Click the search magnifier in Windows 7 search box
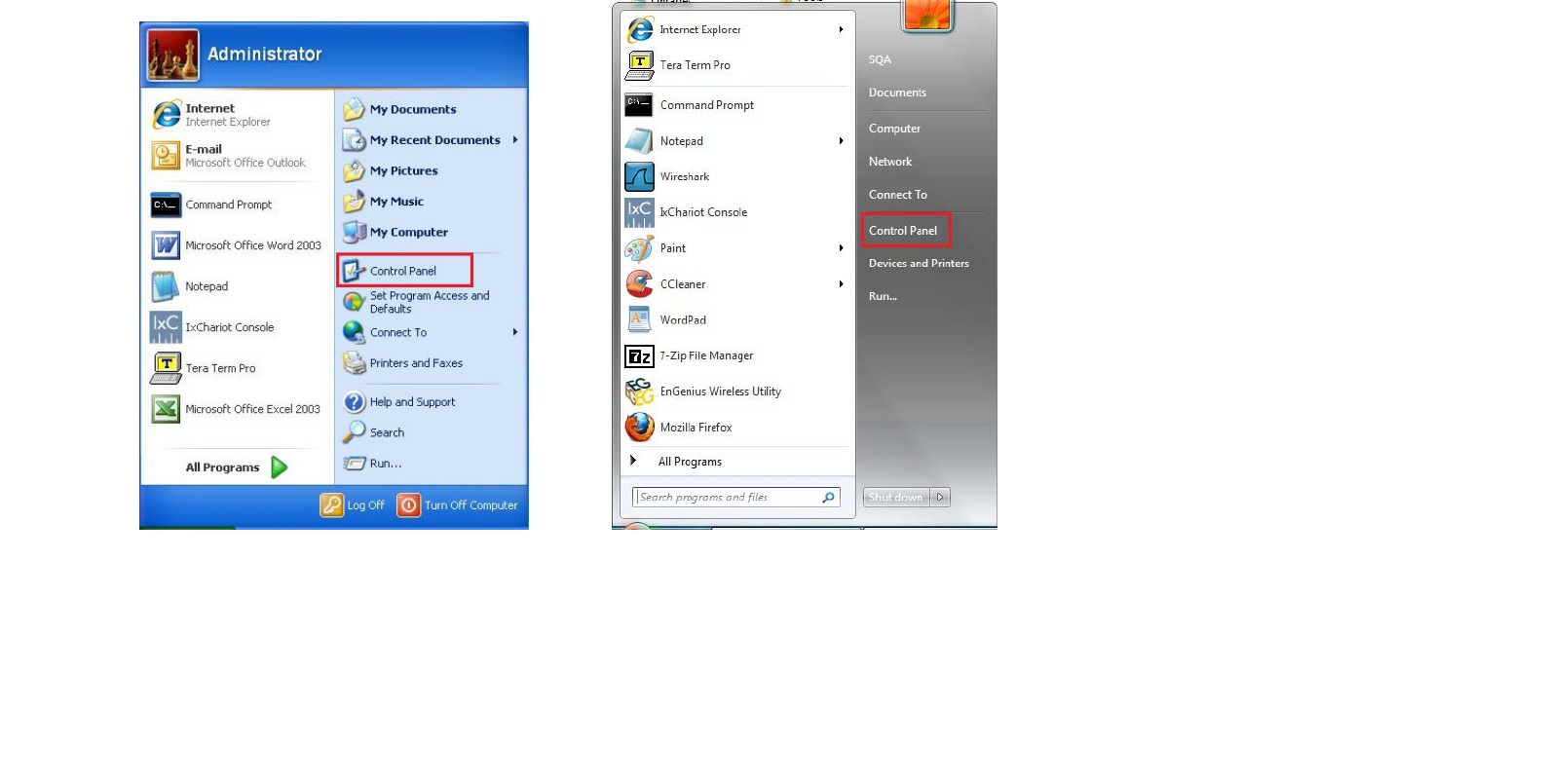 (829, 498)
